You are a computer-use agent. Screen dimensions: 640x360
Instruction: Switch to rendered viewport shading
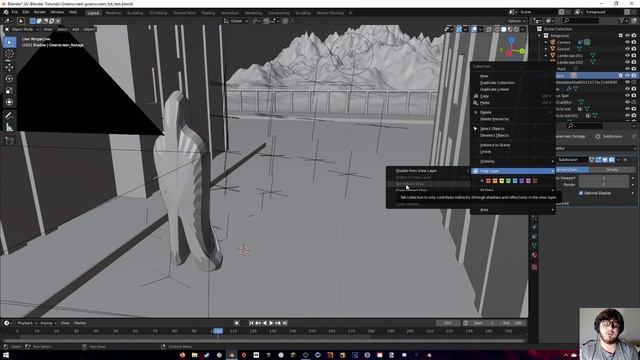pyautogui.click(x=516, y=29)
